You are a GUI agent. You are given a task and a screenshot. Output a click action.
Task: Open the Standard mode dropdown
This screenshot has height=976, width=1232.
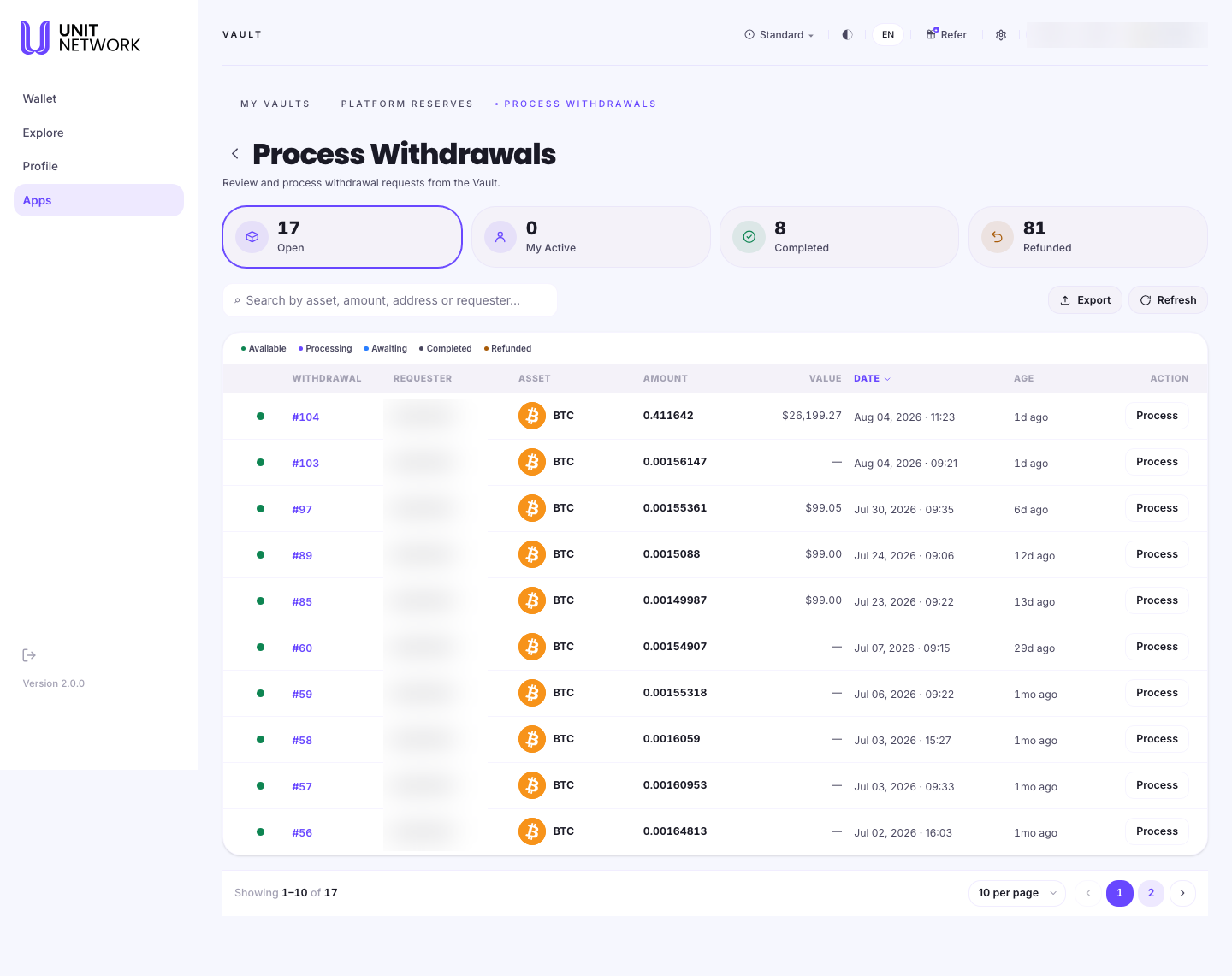[779, 35]
